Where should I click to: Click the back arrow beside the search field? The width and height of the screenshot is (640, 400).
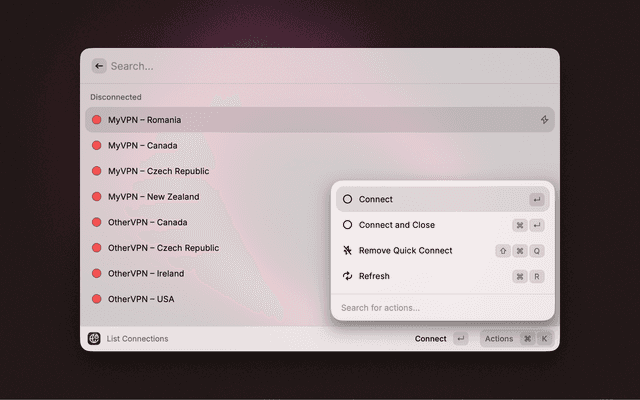99,66
